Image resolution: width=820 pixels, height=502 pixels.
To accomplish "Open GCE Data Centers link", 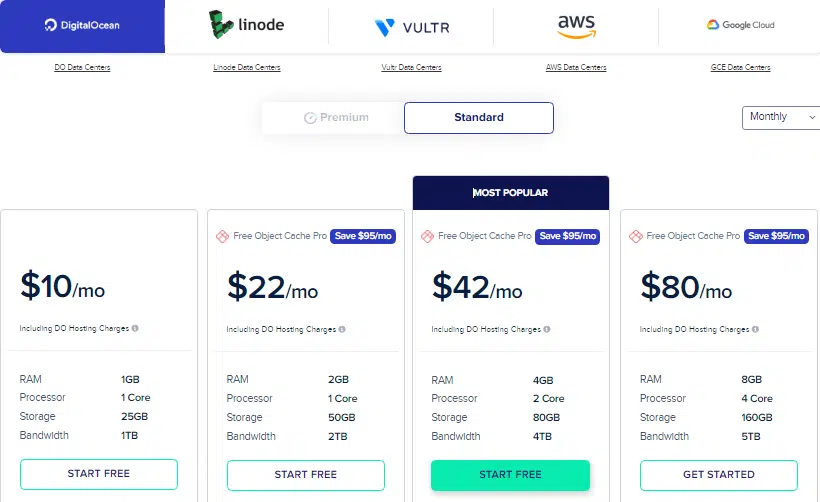I will 741,67.
